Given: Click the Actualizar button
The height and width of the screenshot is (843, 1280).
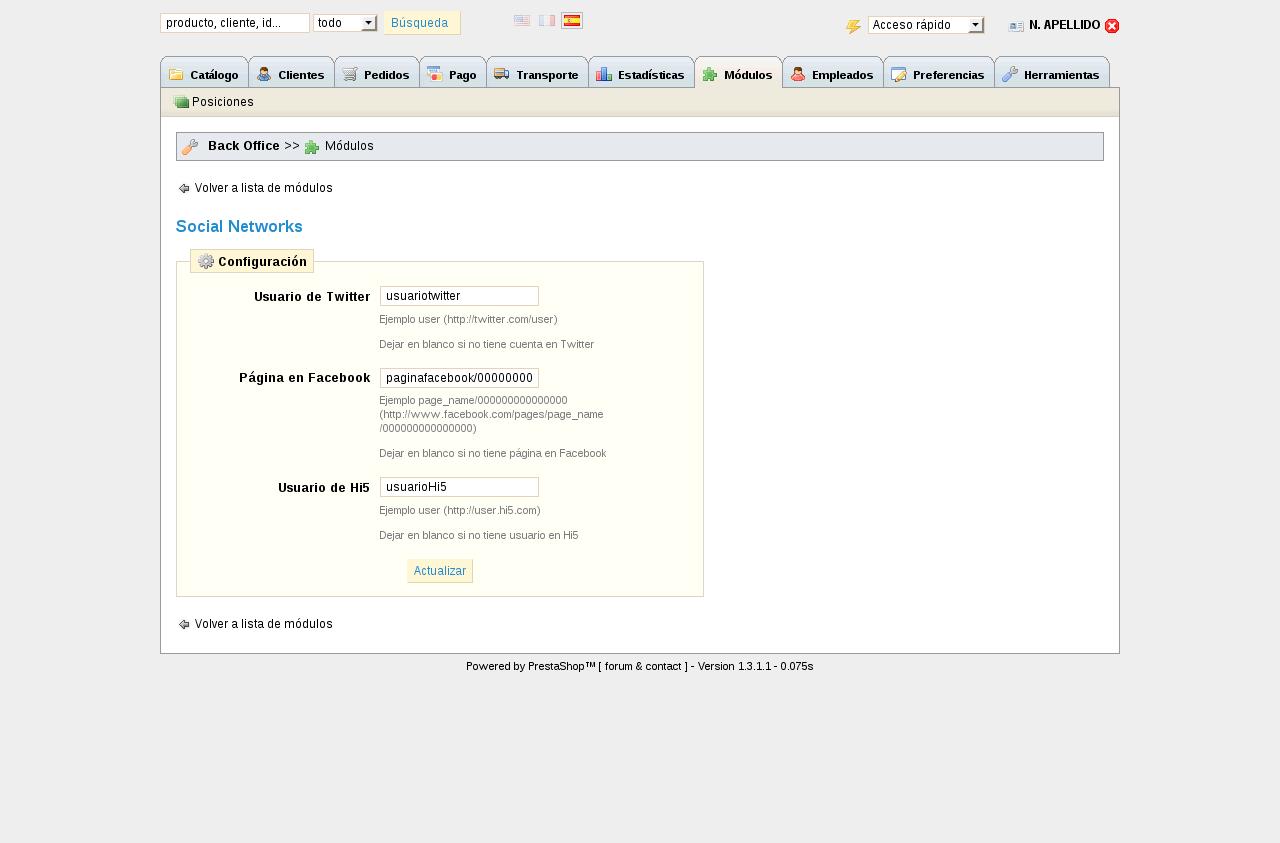Looking at the screenshot, I should pos(440,571).
